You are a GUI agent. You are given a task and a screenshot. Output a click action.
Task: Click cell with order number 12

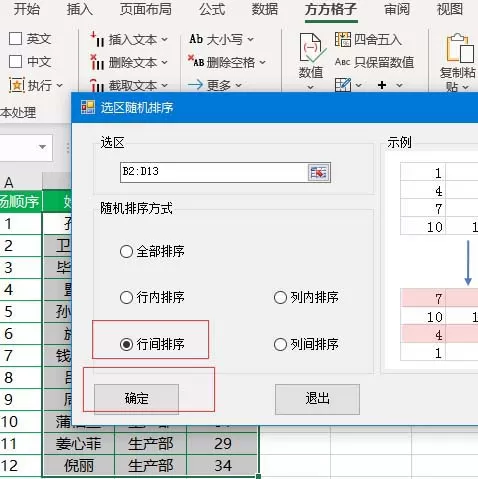[21, 465]
